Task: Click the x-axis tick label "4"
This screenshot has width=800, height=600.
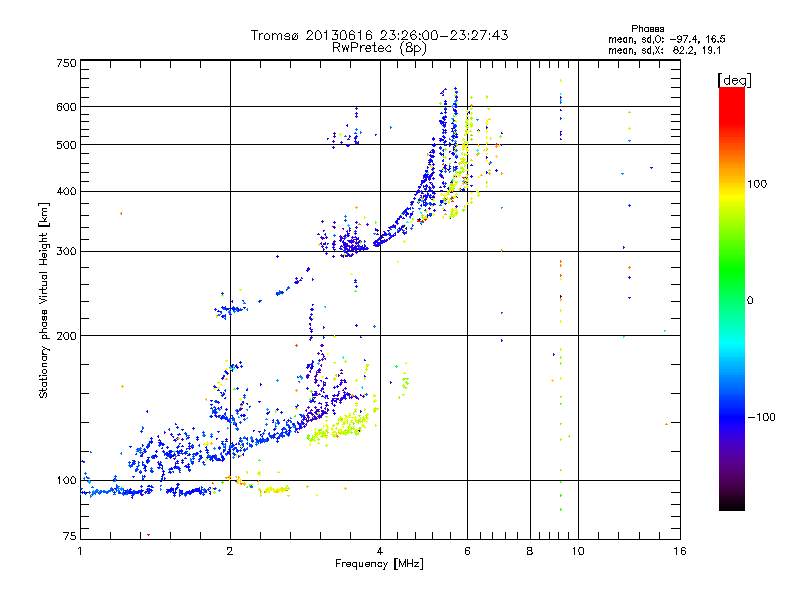Action: (x=380, y=551)
